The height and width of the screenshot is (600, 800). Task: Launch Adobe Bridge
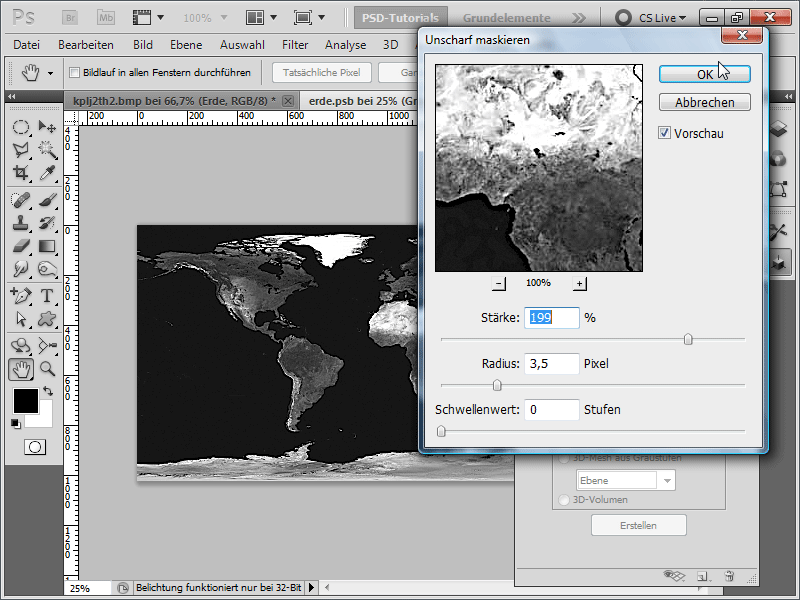point(70,18)
